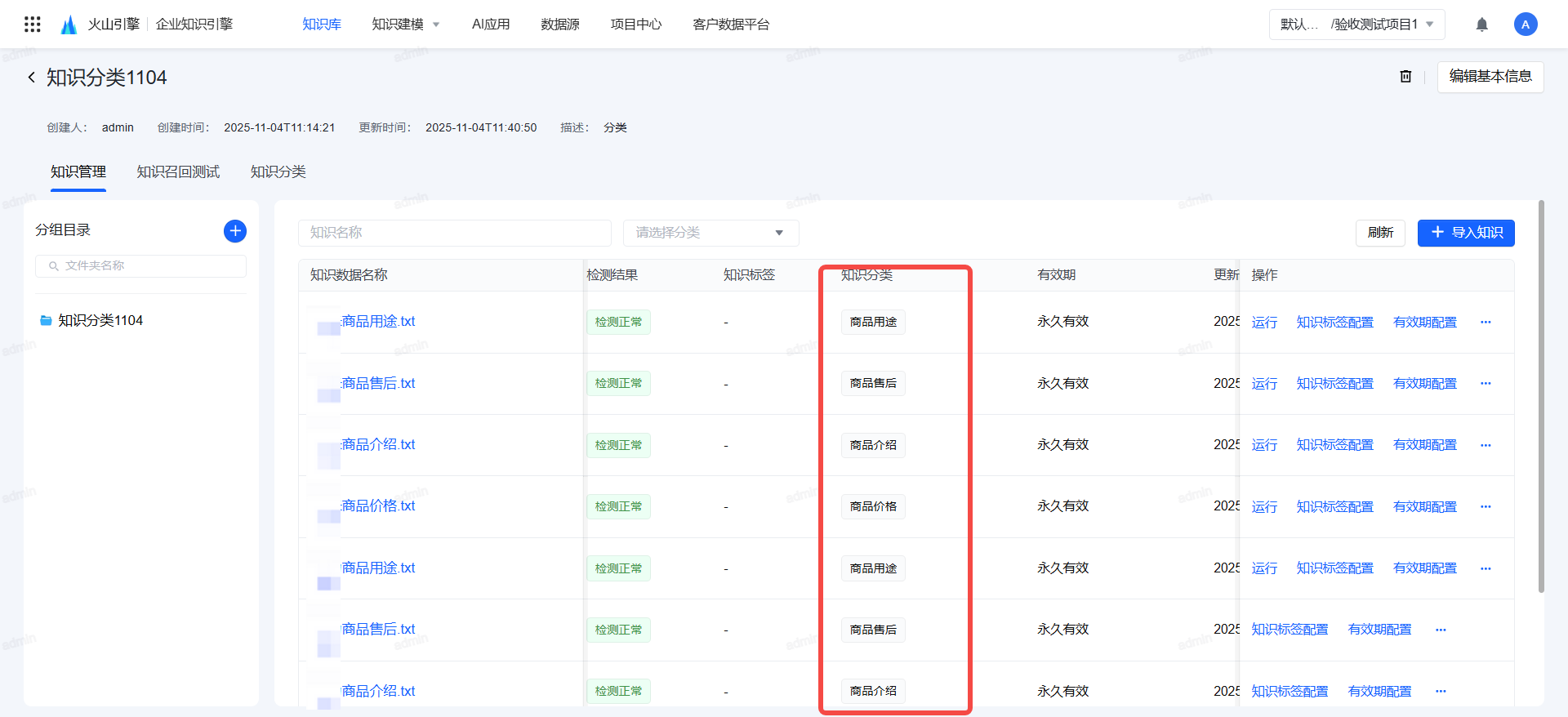This screenshot has width=1568, height=717.
Task: Open the user avatar menu
Action: pos(1525,24)
